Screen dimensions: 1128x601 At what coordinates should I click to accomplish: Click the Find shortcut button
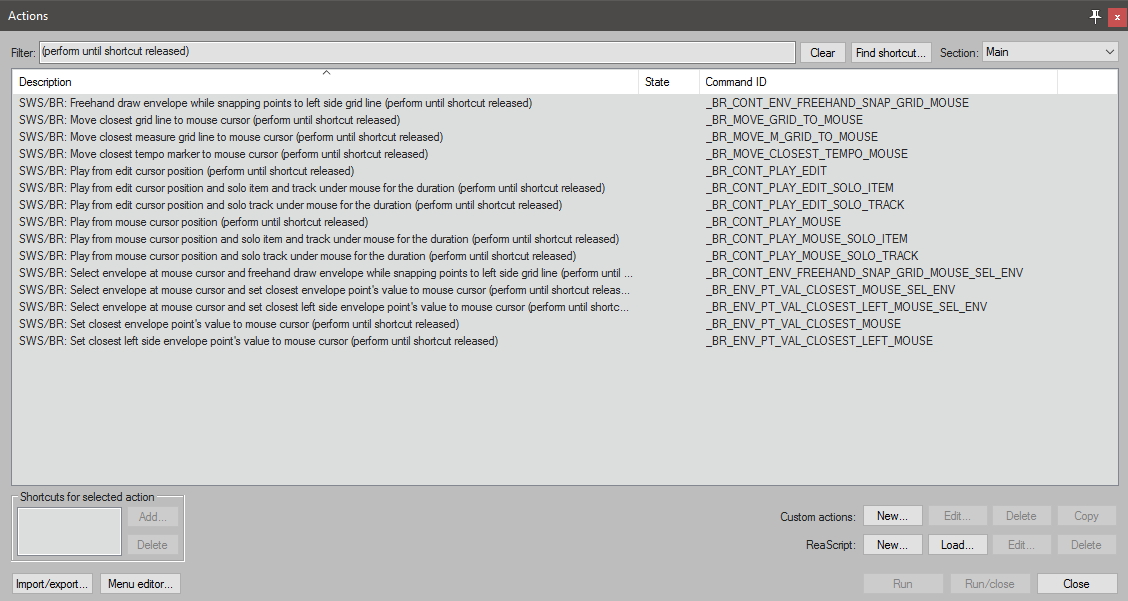(x=891, y=53)
